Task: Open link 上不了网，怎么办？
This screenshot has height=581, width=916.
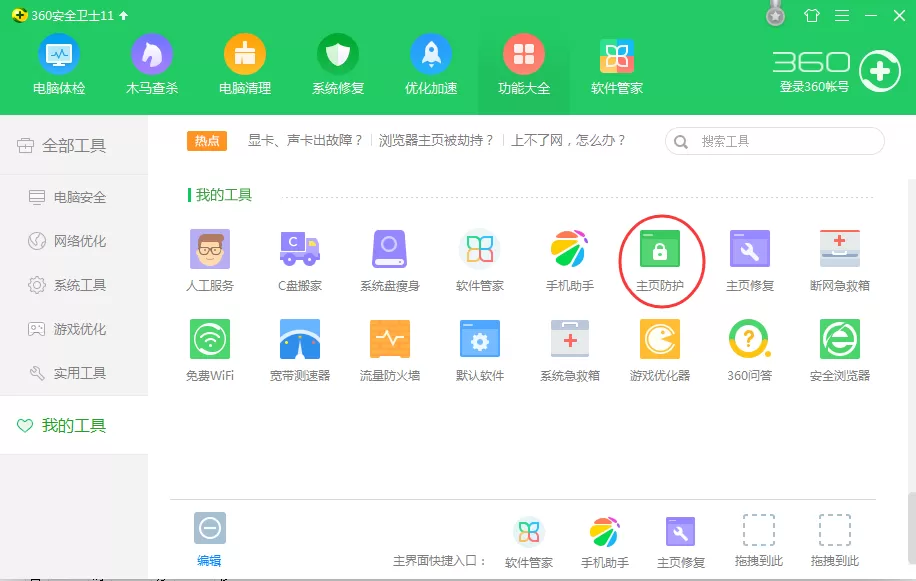Action: coord(569,140)
